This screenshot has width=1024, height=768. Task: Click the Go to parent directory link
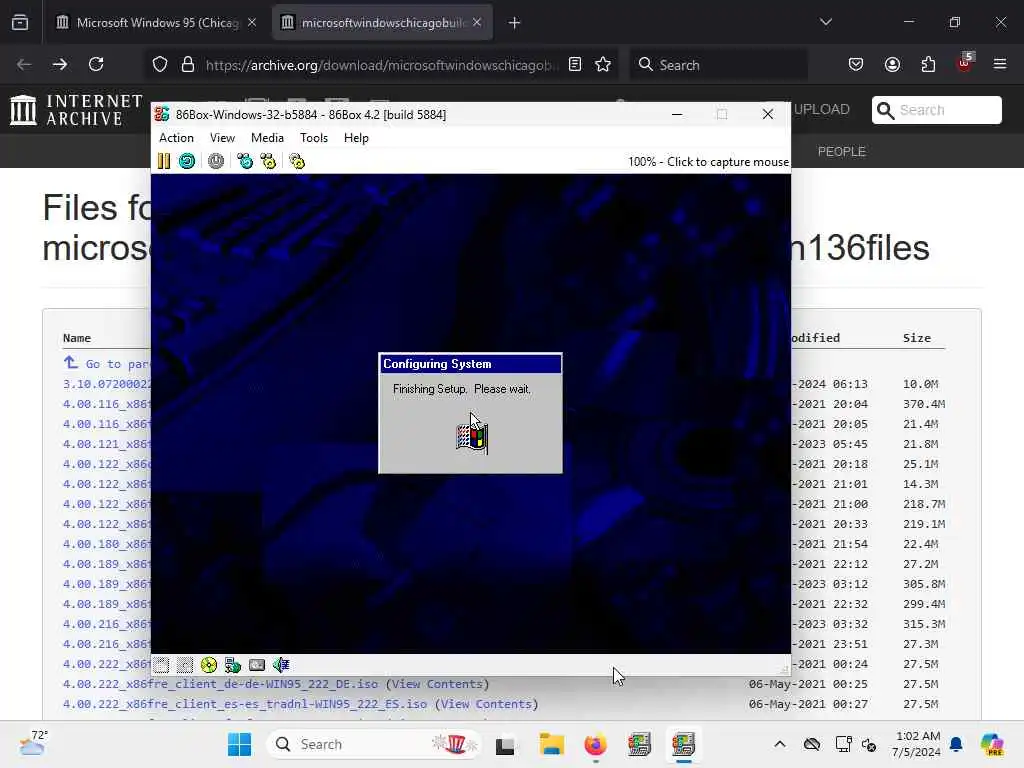107,364
